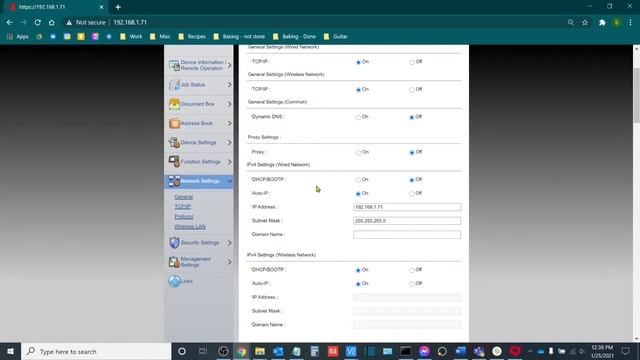The image size is (640, 360).
Task: Bookmark this page with the star
Action: tap(585, 22)
